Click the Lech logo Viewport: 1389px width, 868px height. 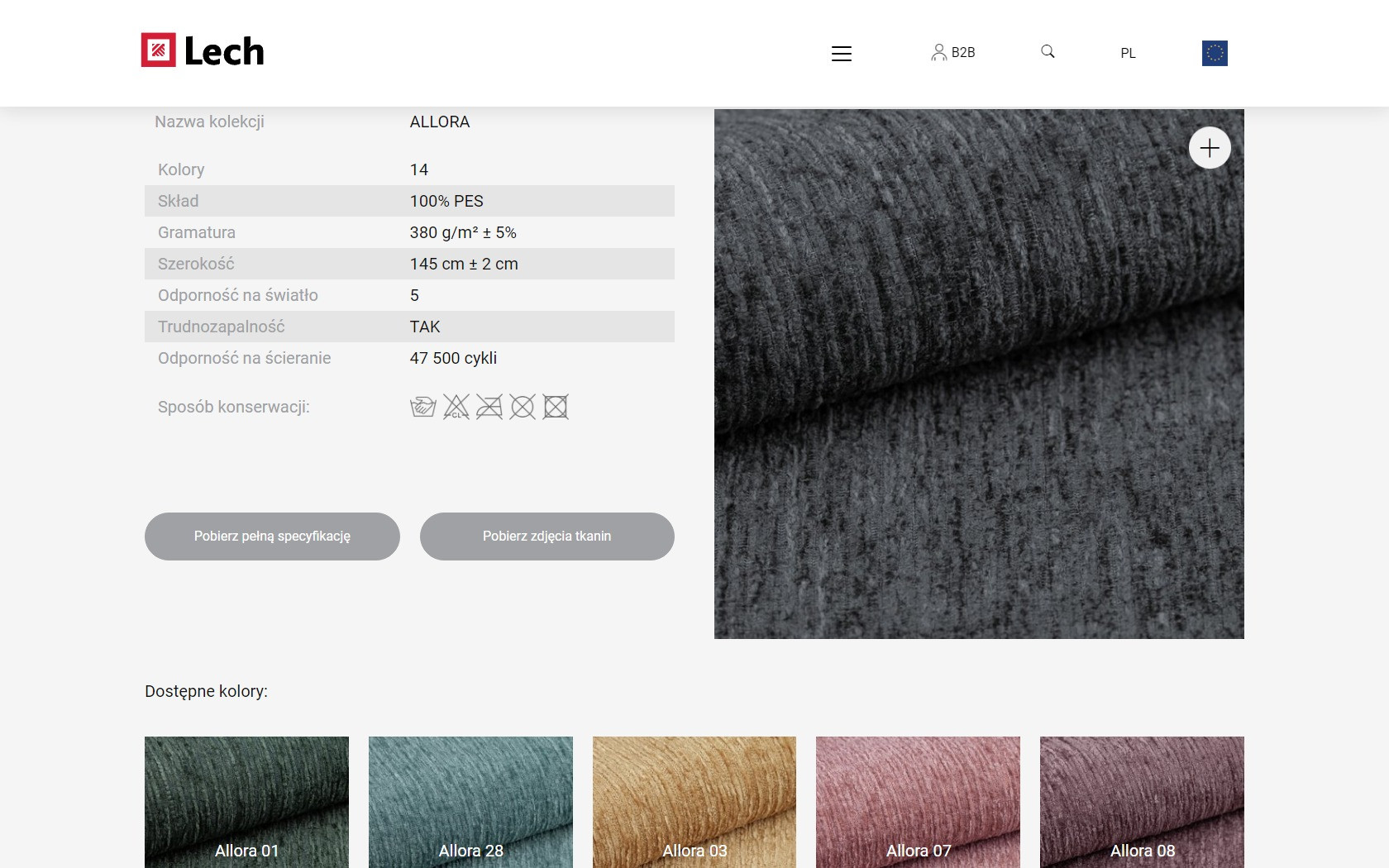pos(203,50)
